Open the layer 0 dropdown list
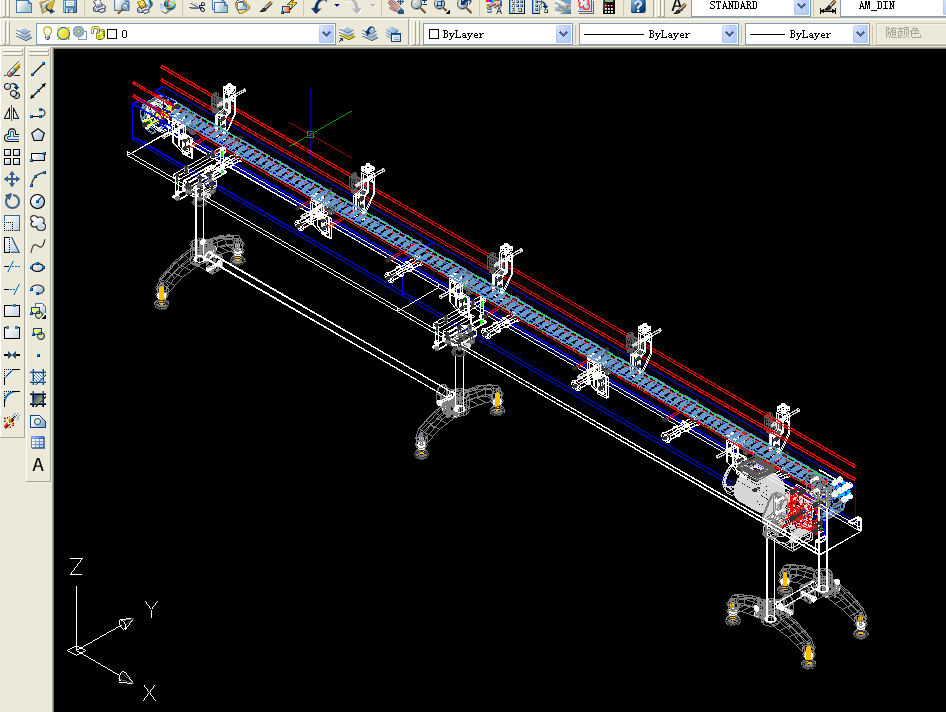This screenshot has width=946, height=712. 326,34
